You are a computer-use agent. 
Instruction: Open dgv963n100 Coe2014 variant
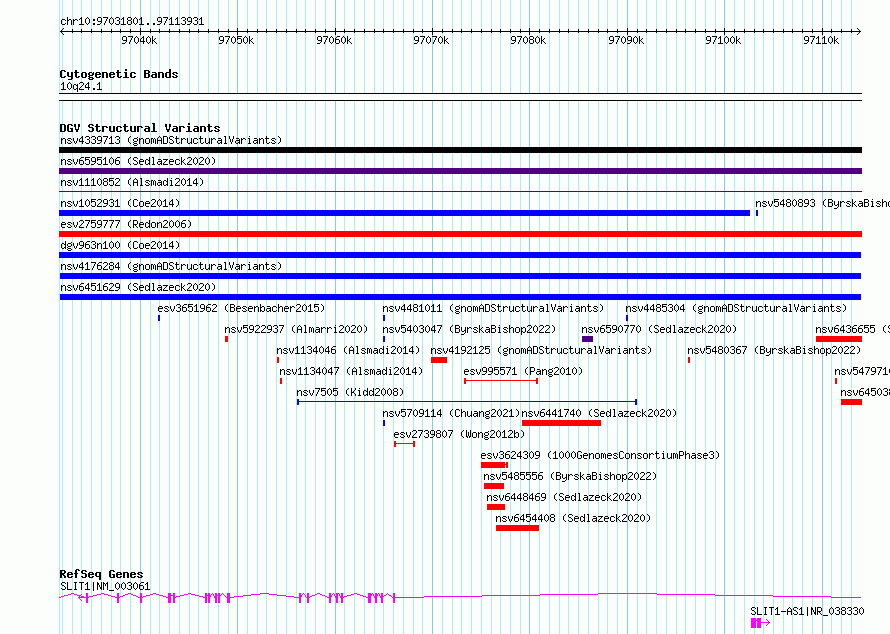[x=120, y=245]
